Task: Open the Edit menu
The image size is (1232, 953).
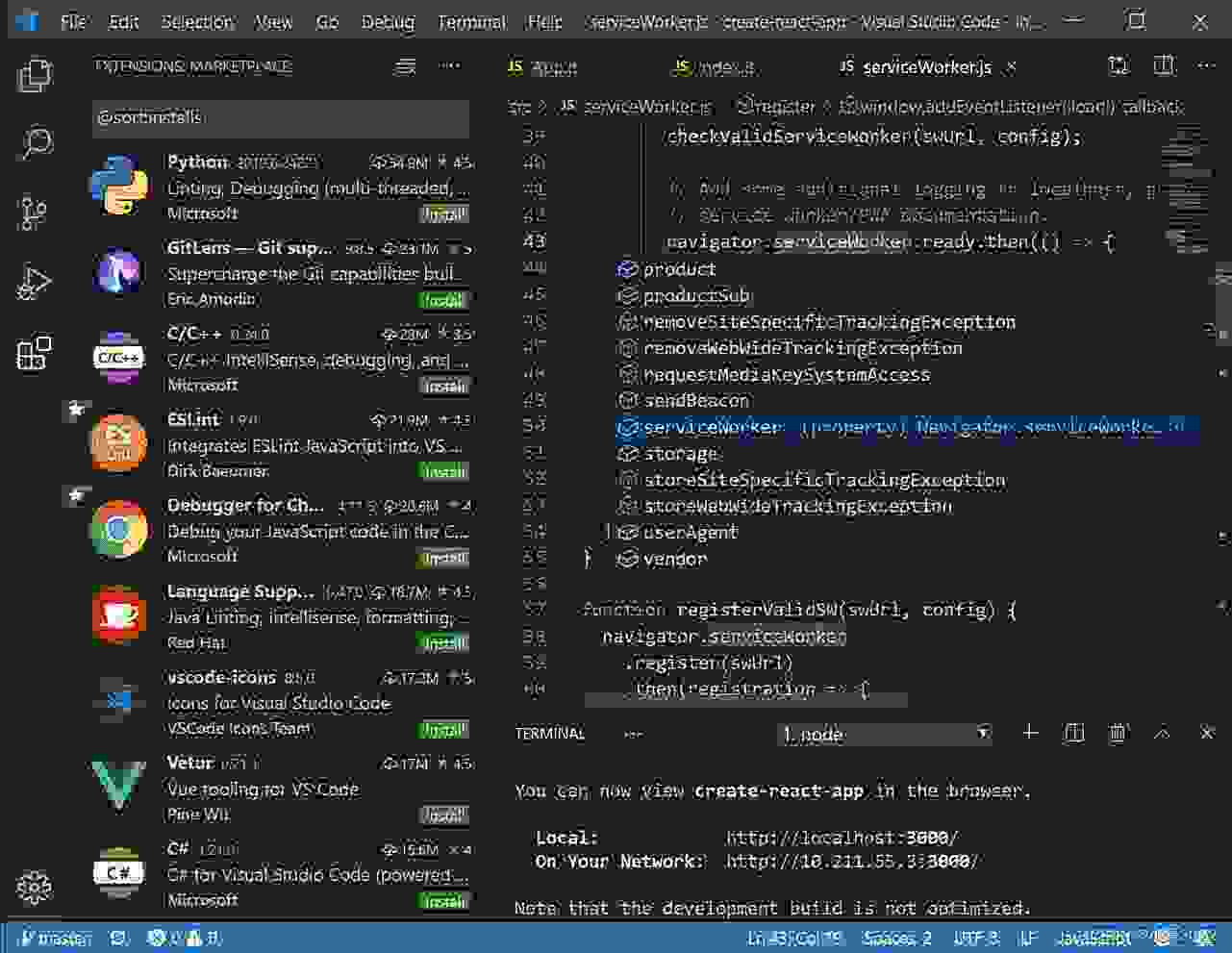Action: (x=124, y=21)
